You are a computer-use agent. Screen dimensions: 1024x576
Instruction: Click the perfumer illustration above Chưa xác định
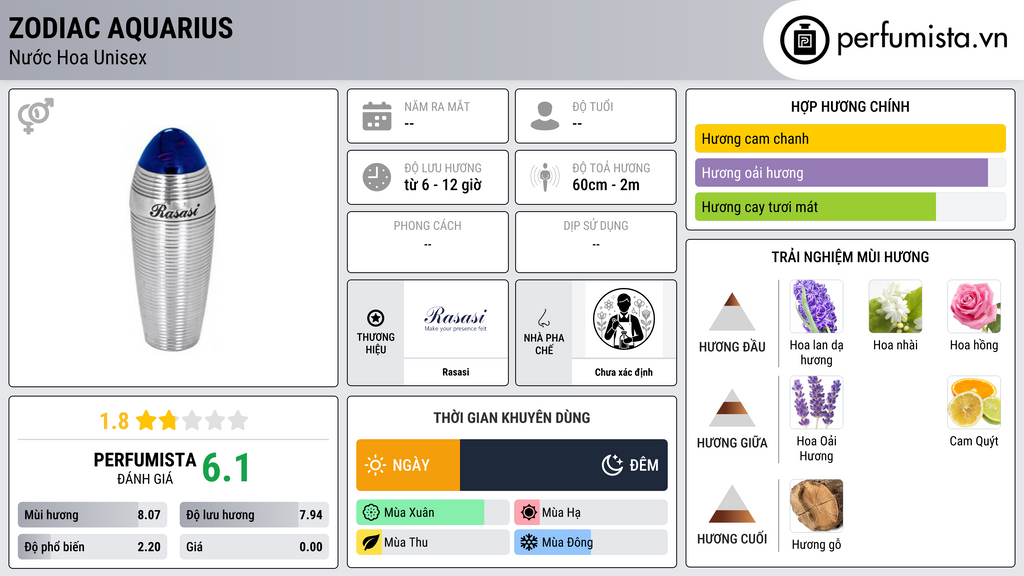coord(624,319)
